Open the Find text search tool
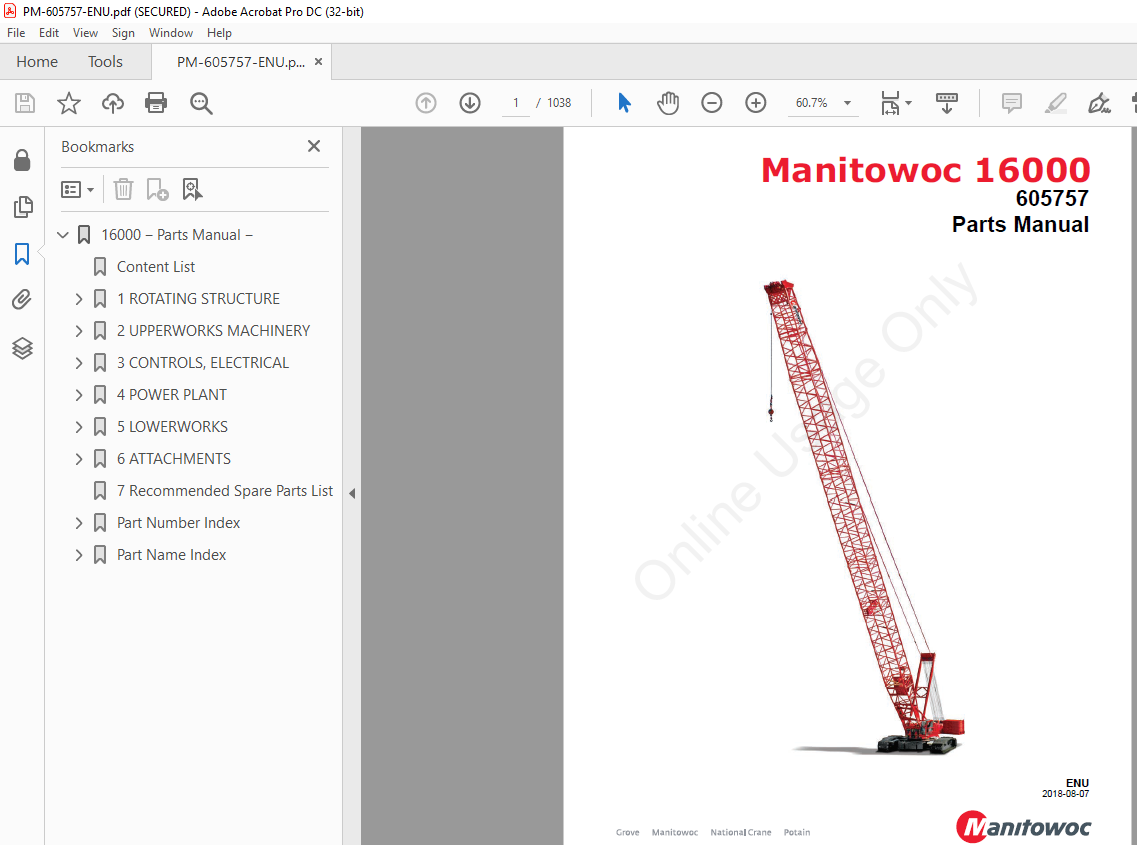This screenshot has height=845, width=1137. (201, 103)
